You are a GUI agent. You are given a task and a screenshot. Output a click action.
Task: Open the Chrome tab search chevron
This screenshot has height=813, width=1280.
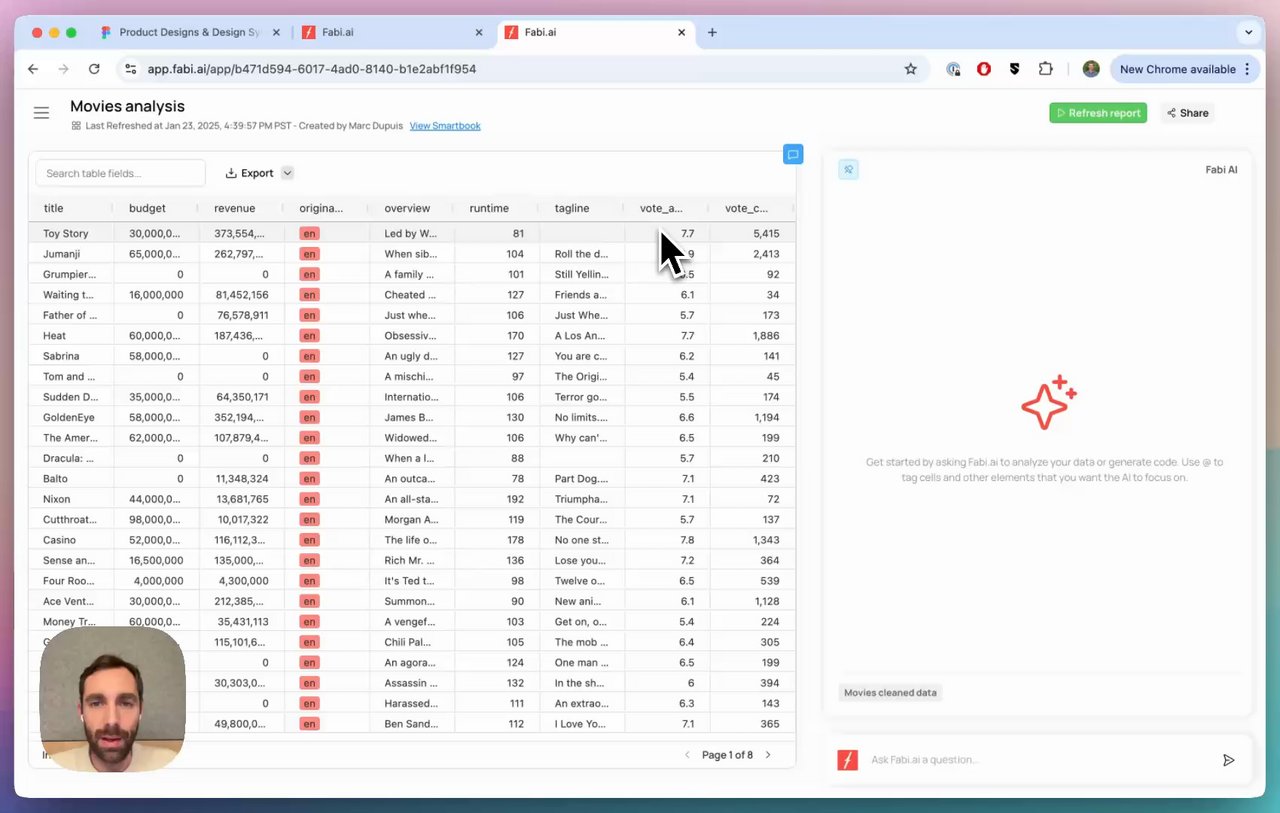click(x=1248, y=32)
